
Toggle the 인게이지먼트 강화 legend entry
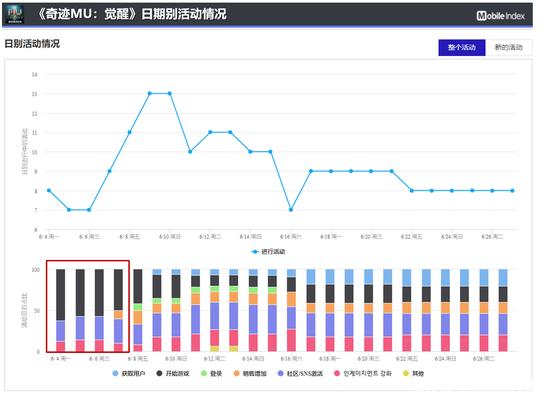[363, 373]
